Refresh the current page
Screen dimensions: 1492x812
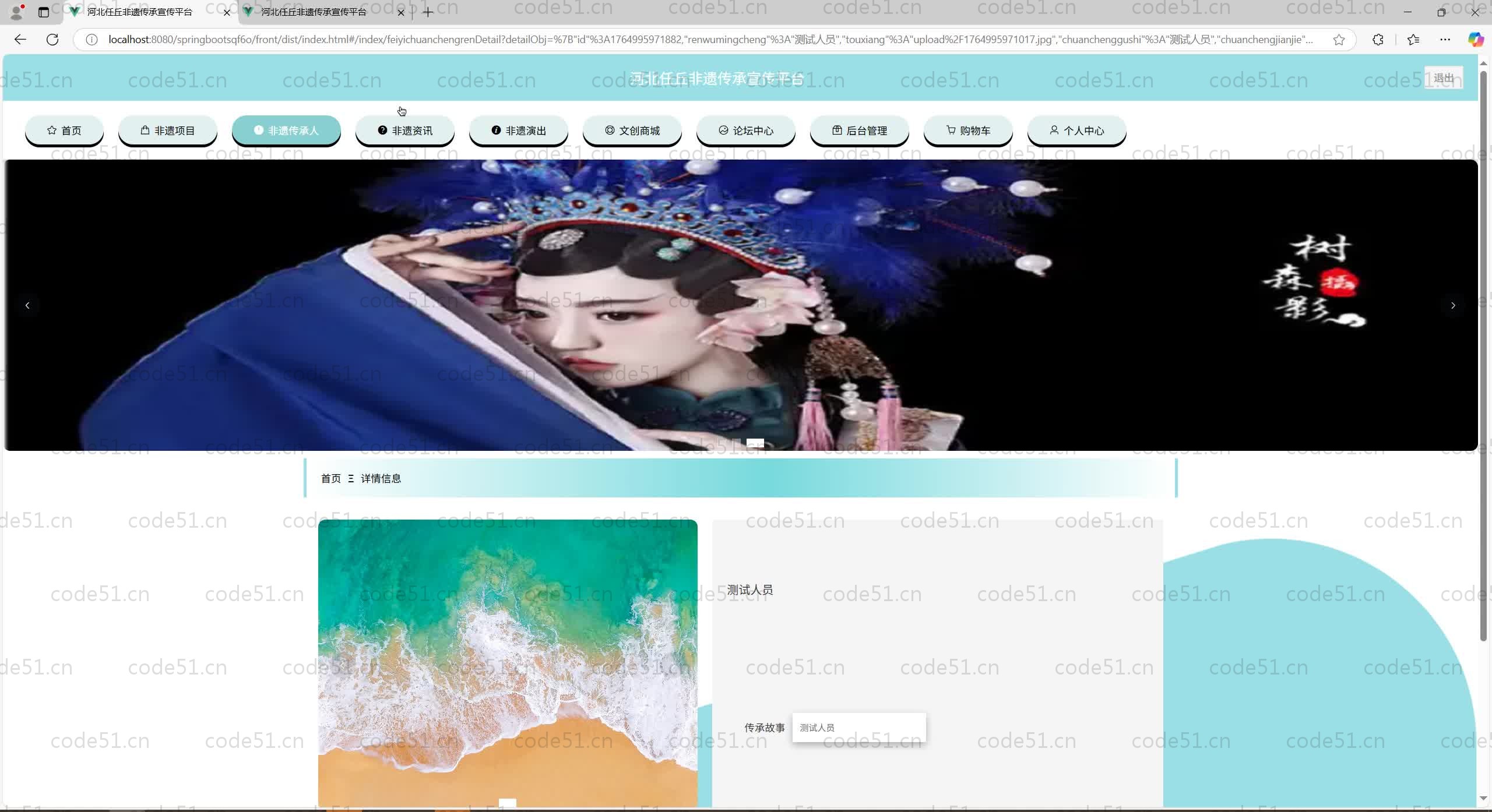click(52, 40)
